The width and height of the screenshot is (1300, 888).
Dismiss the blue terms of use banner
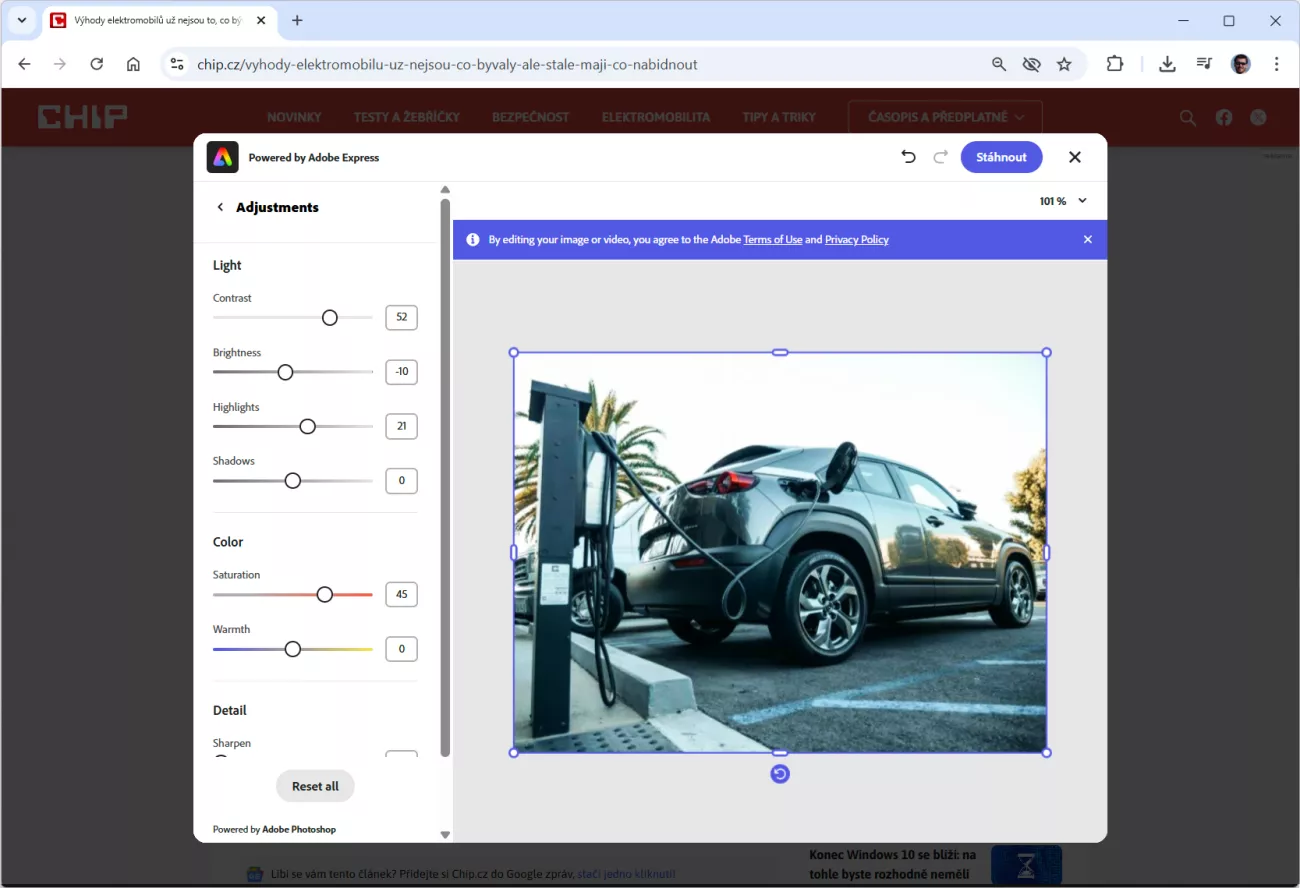click(x=1088, y=240)
